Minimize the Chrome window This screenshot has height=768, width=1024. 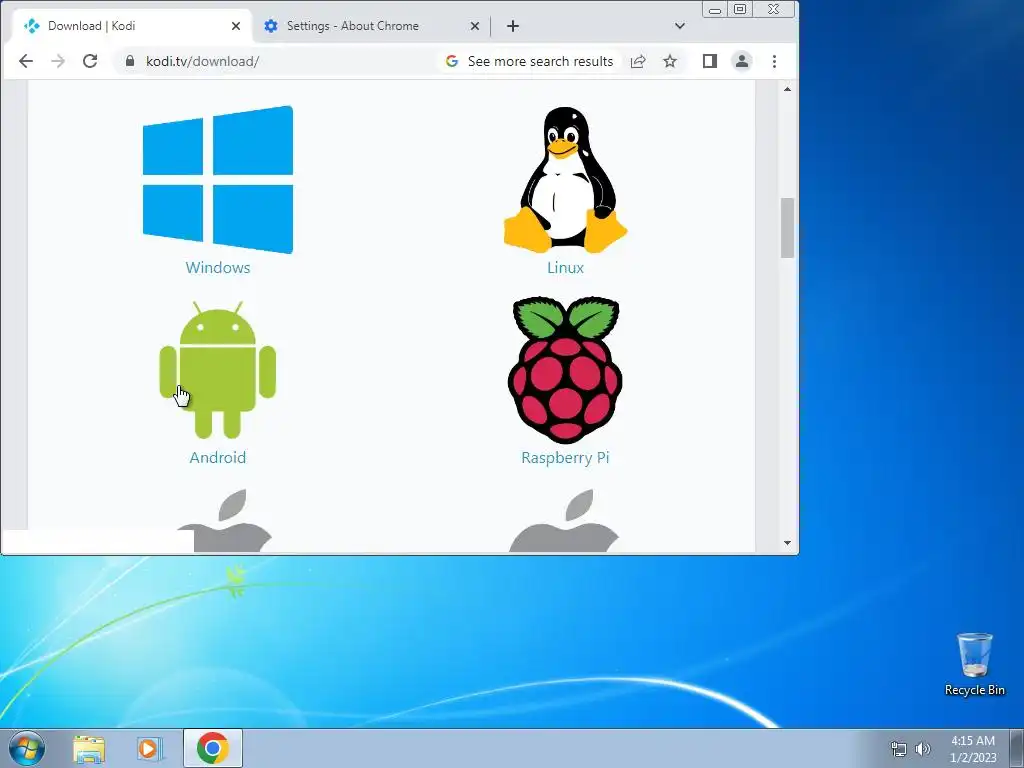click(x=715, y=9)
